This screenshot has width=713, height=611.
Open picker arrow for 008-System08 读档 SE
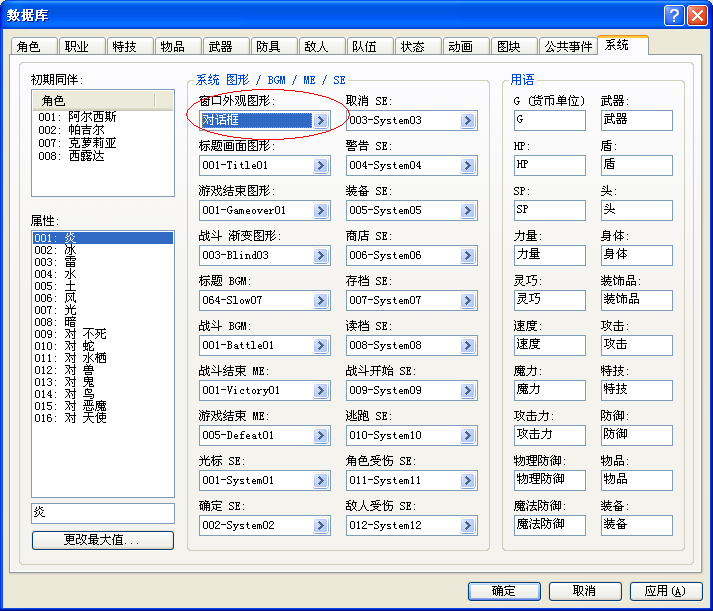click(468, 345)
